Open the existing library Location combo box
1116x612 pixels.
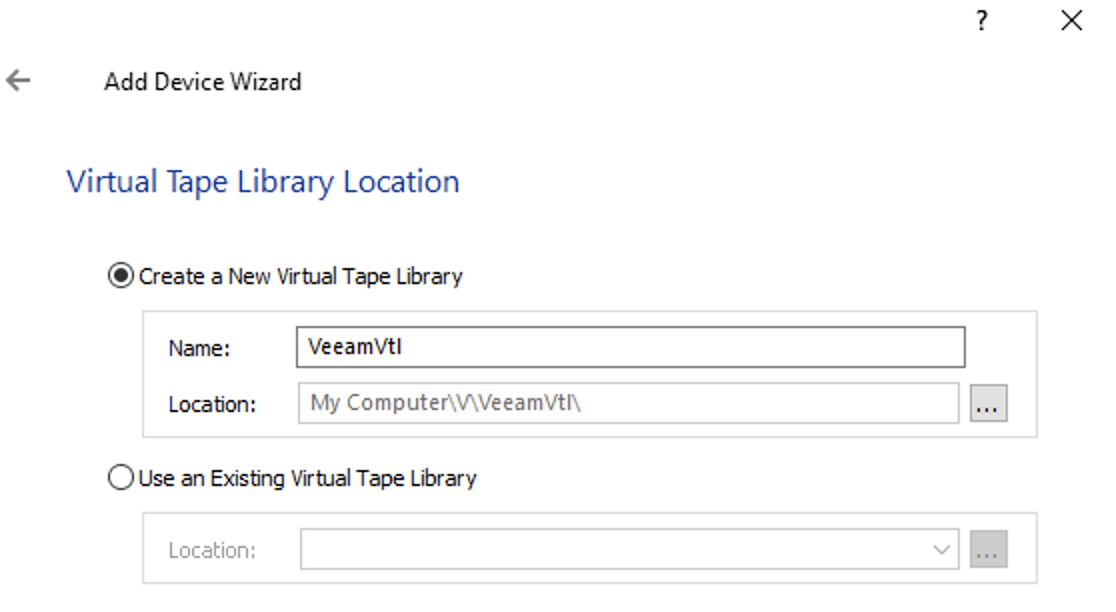pos(629,549)
